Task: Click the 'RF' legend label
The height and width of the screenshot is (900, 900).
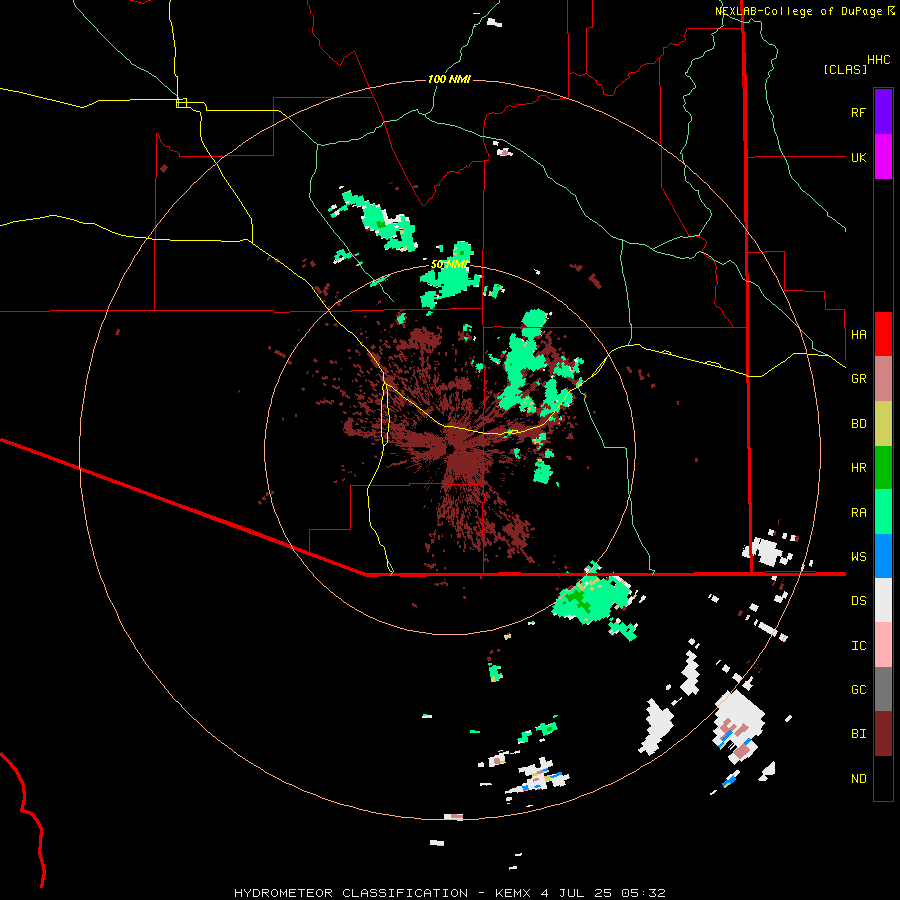Action: [858, 112]
